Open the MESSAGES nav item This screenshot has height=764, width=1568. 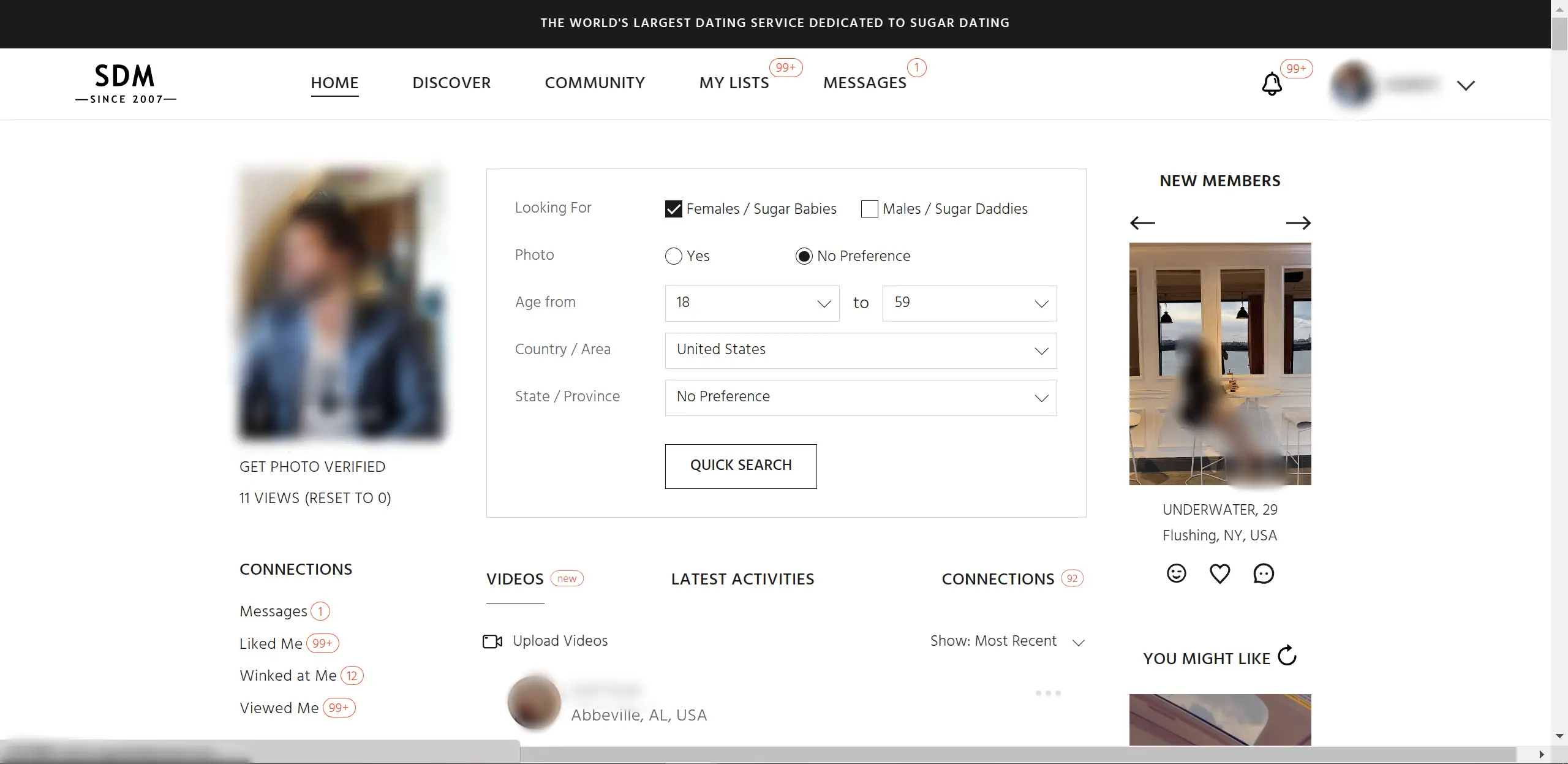click(864, 83)
